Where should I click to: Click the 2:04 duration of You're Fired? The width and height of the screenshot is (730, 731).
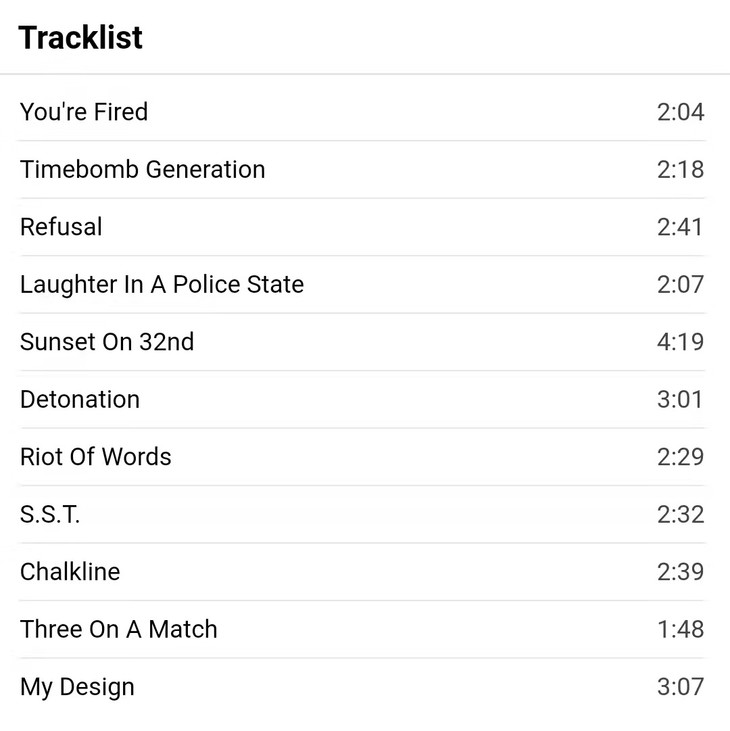pyautogui.click(x=680, y=112)
